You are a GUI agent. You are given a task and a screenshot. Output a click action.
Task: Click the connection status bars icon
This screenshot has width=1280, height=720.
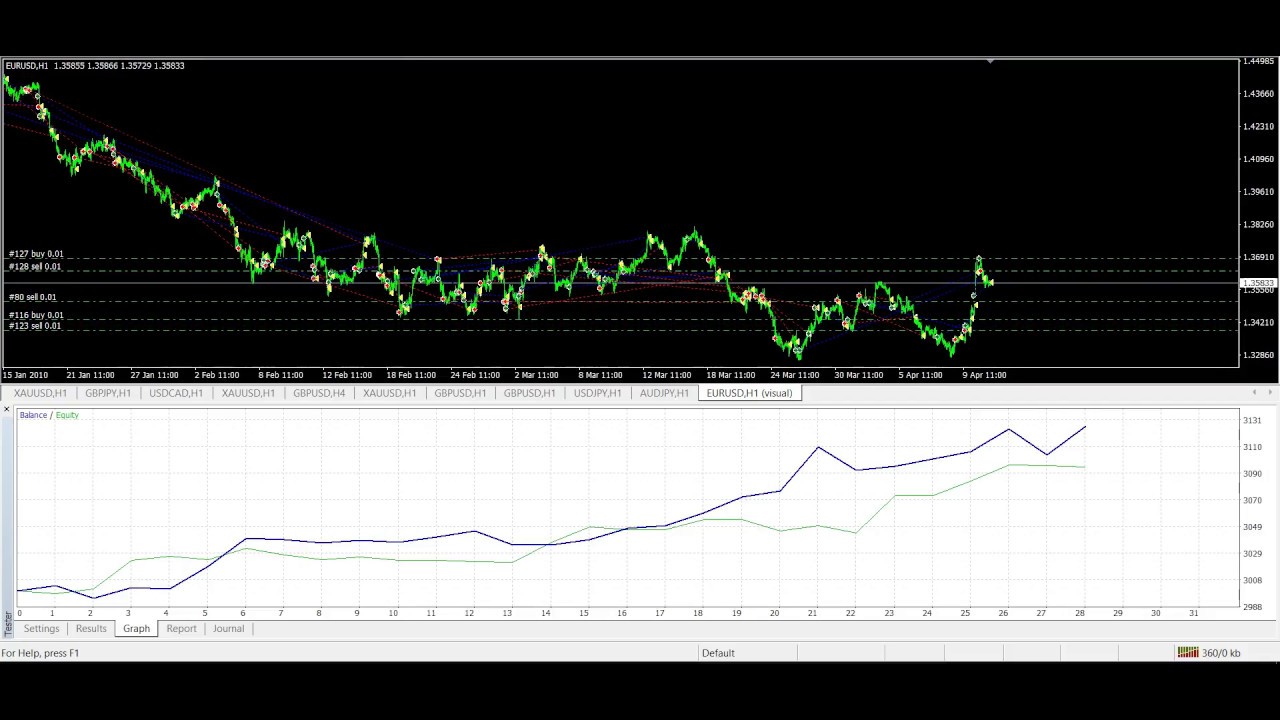click(1187, 653)
